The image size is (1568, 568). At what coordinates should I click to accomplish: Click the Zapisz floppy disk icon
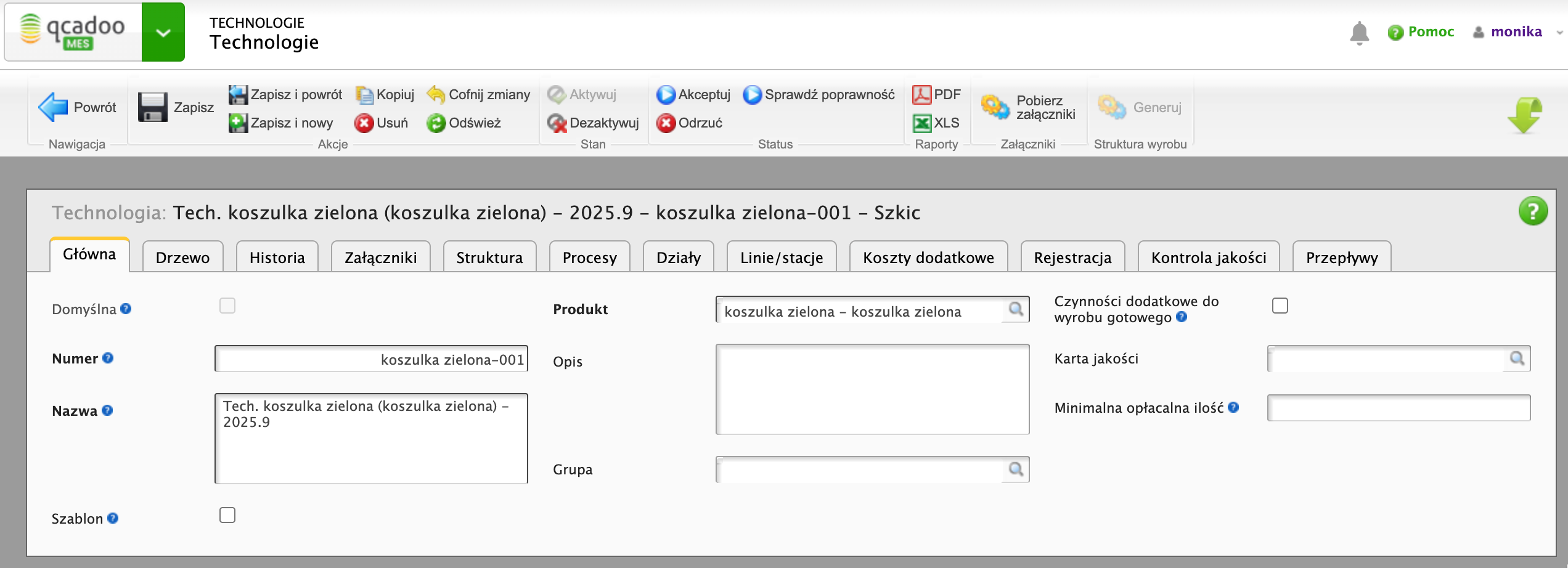152,107
